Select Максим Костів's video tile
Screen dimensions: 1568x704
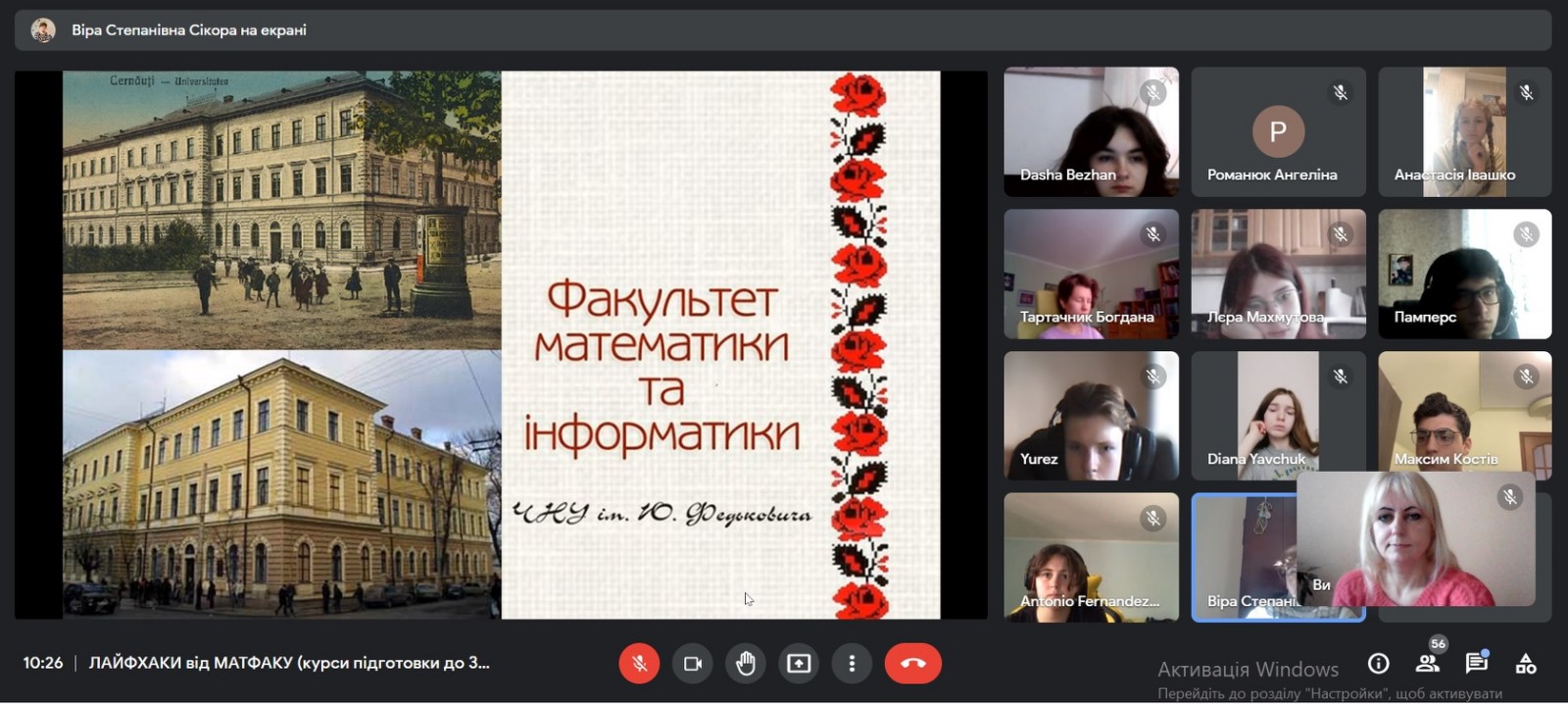click(1465, 416)
